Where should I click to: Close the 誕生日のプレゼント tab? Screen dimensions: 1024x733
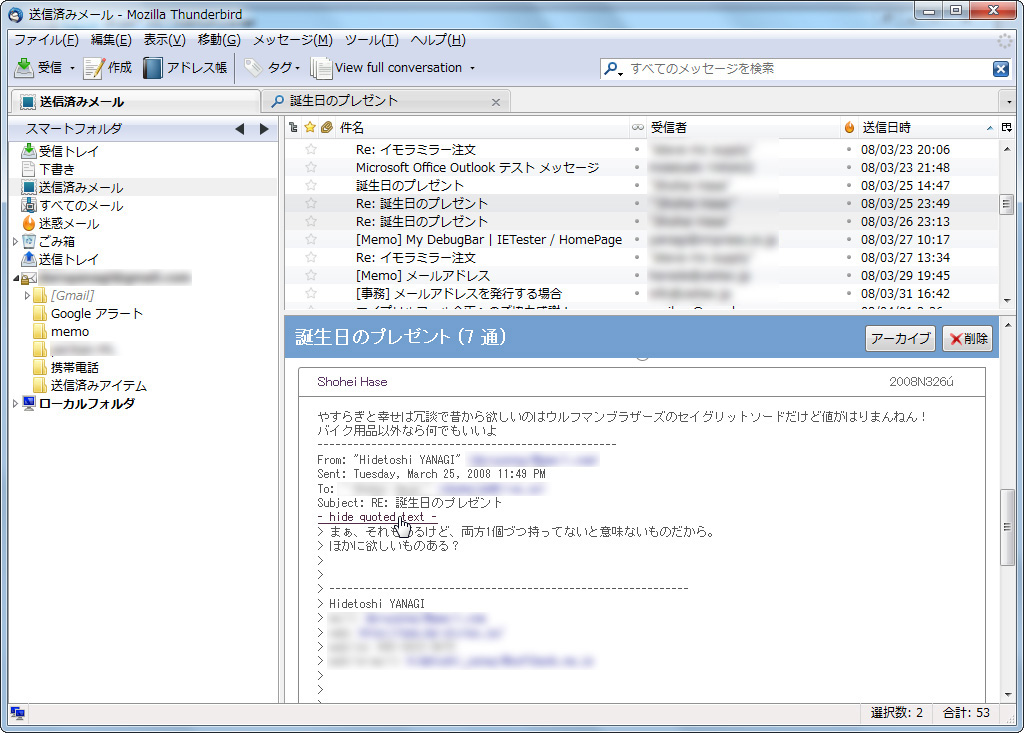click(496, 102)
